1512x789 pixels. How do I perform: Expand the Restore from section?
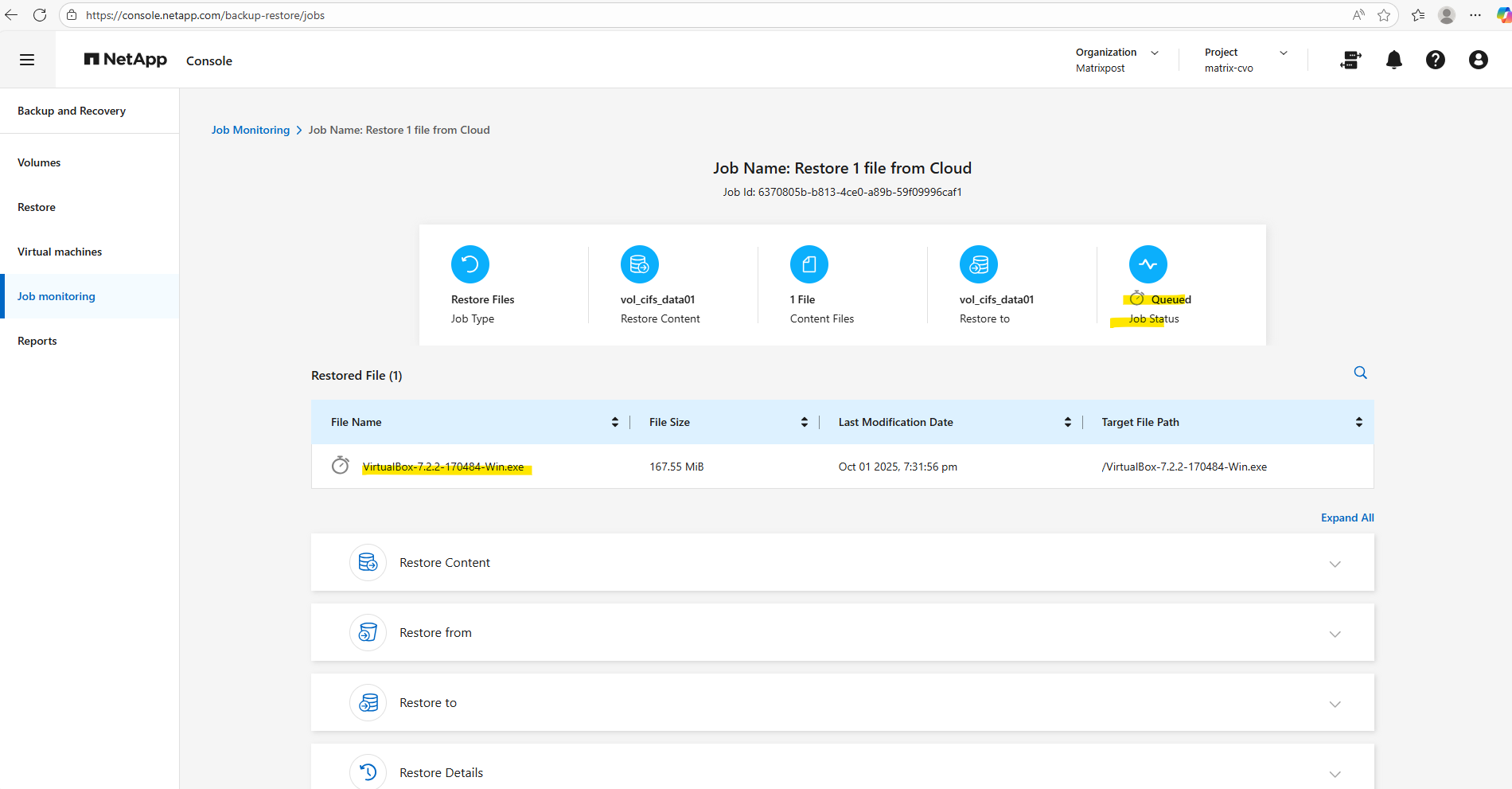pyautogui.click(x=1335, y=634)
